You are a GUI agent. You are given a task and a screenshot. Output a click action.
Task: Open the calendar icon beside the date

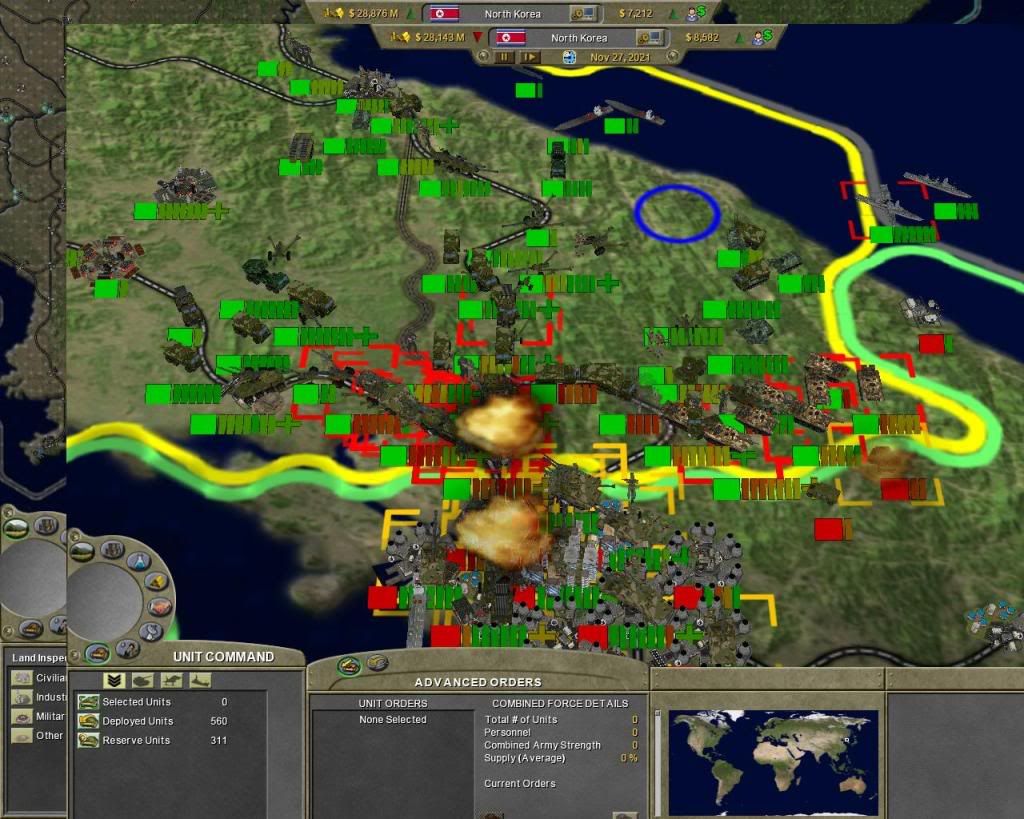click(x=569, y=57)
